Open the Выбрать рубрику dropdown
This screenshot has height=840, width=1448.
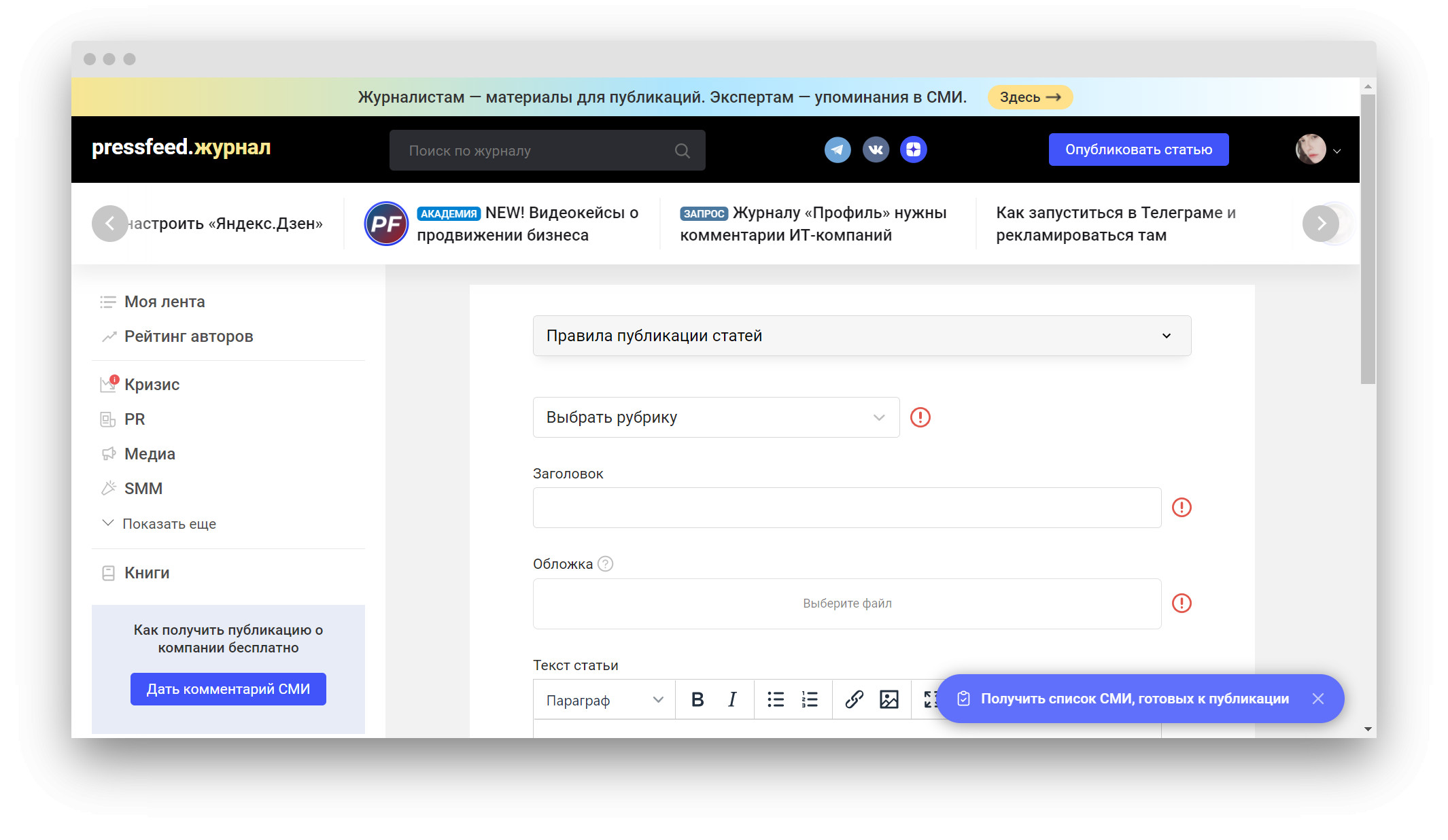pyautogui.click(x=716, y=417)
